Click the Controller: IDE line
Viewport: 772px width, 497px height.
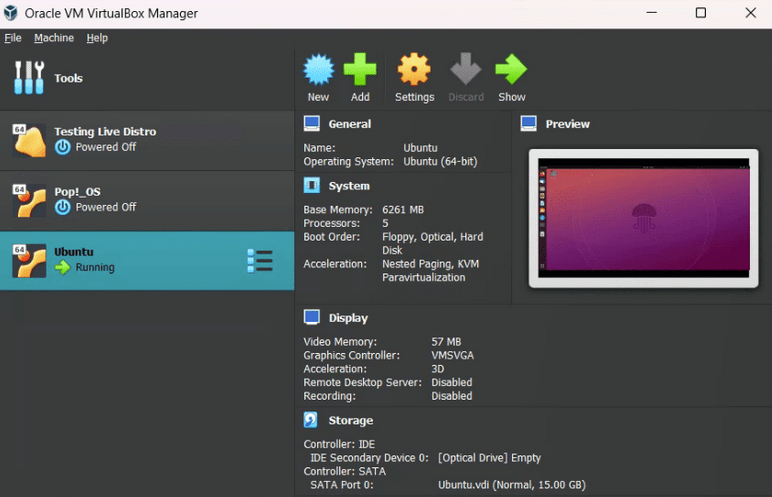[339, 444]
